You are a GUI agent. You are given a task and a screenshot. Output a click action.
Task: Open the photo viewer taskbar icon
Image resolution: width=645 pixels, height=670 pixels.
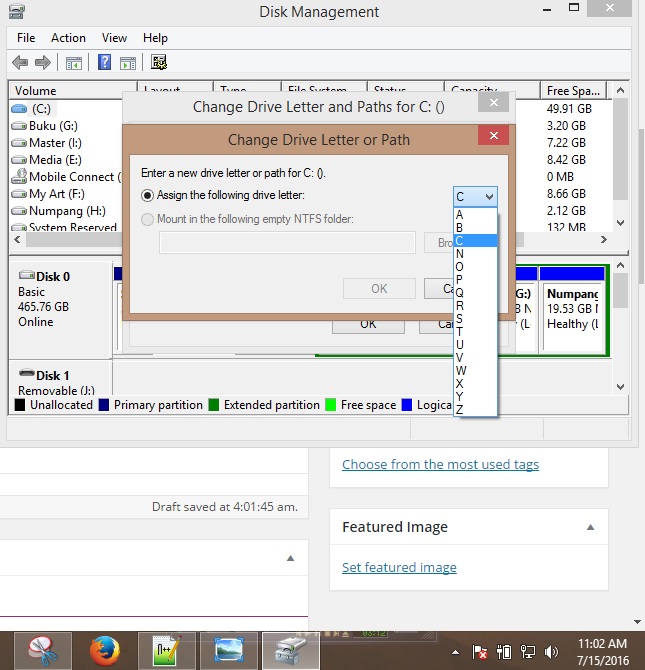click(x=229, y=651)
